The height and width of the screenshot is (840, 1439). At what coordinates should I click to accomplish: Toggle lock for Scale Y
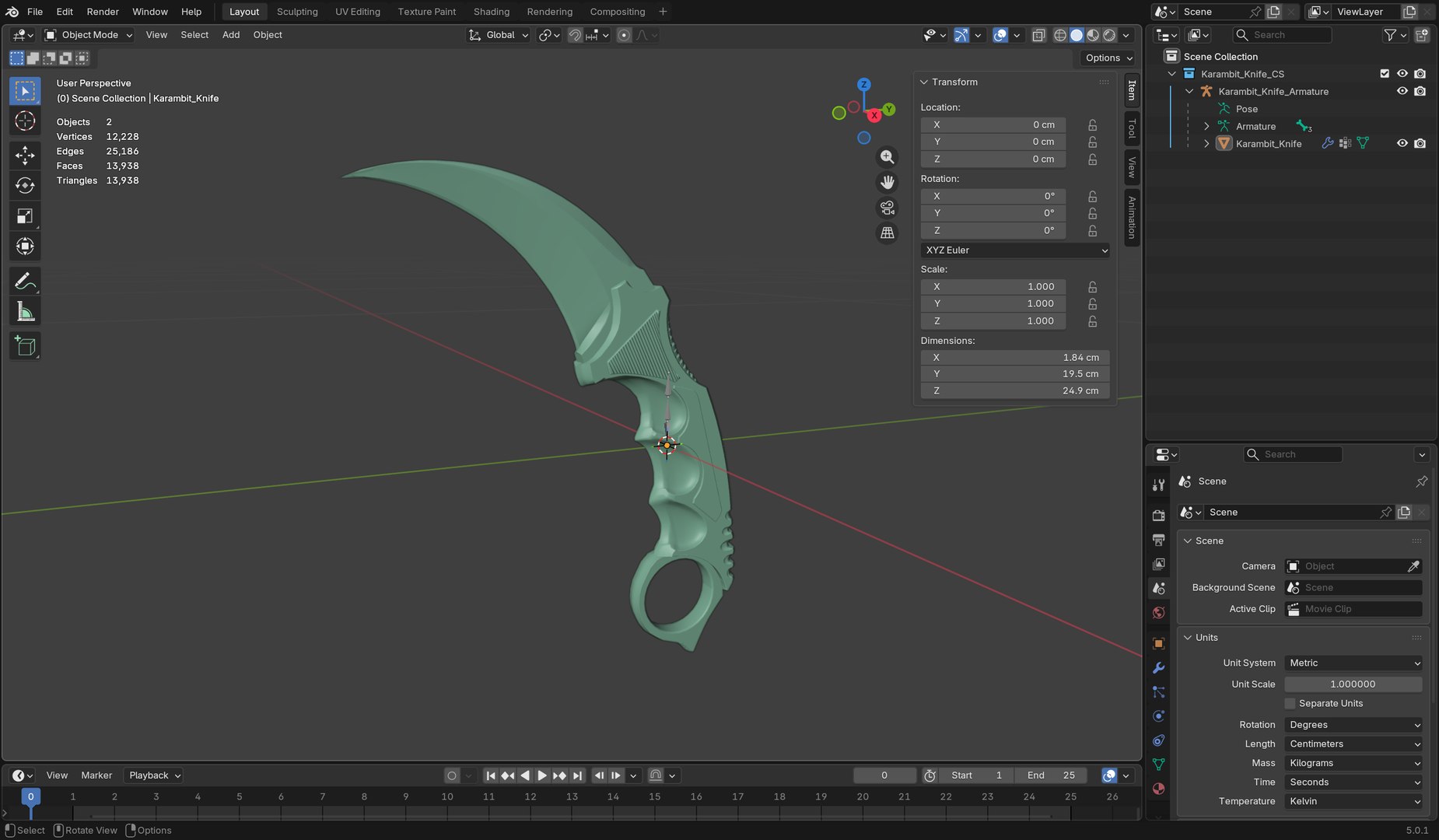tap(1093, 303)
